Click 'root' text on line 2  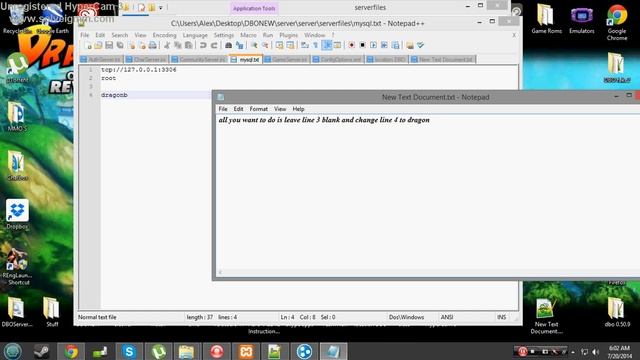pyautogui.click(x=109, y=78)
